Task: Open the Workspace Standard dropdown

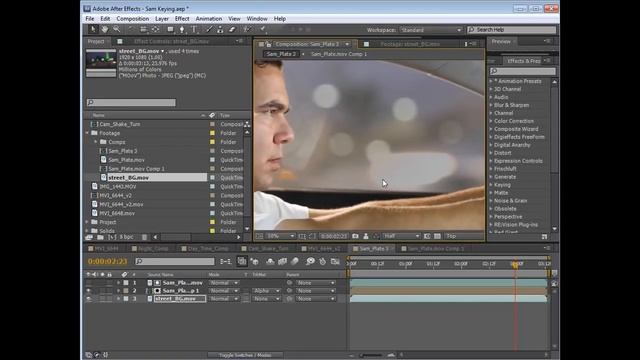Action: pyautogui.click(x=431, y=30)
